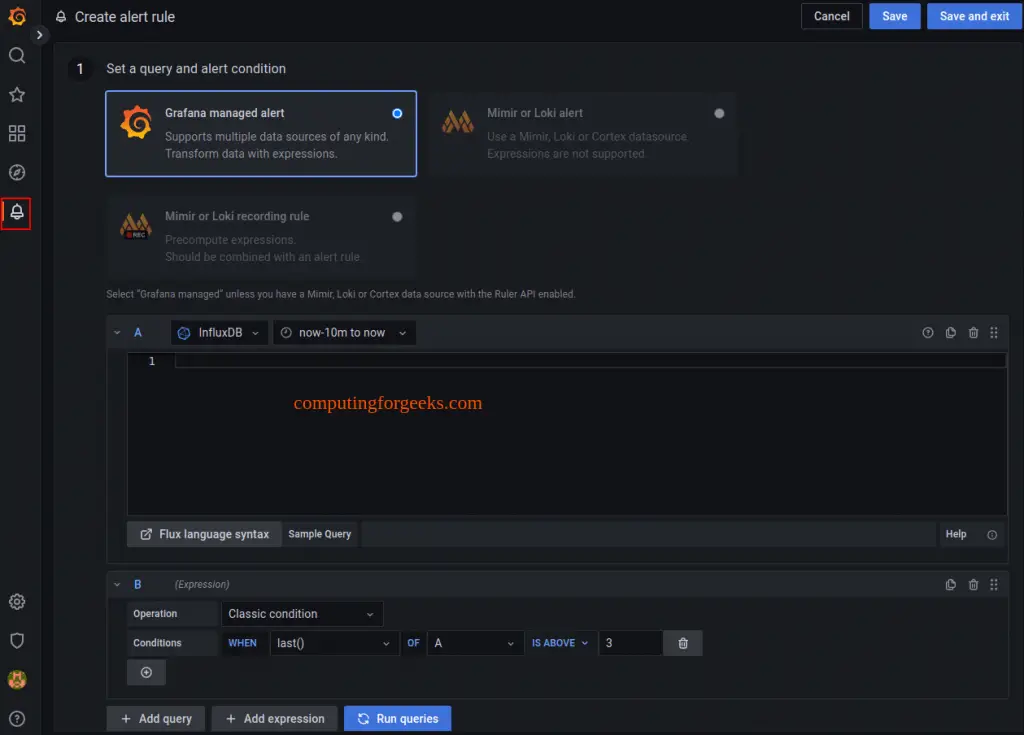Open the Alerting bell icon in sidebar

16,212
